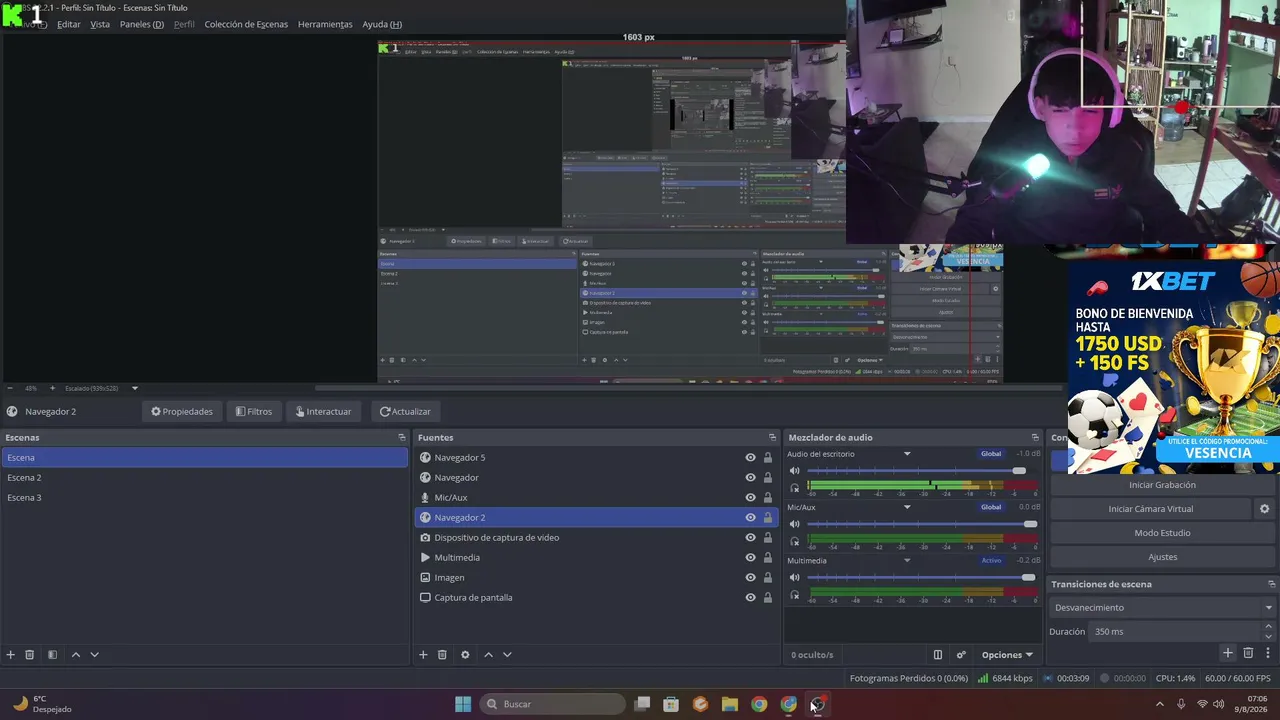Move the selected scene up

tap(75, 655)
